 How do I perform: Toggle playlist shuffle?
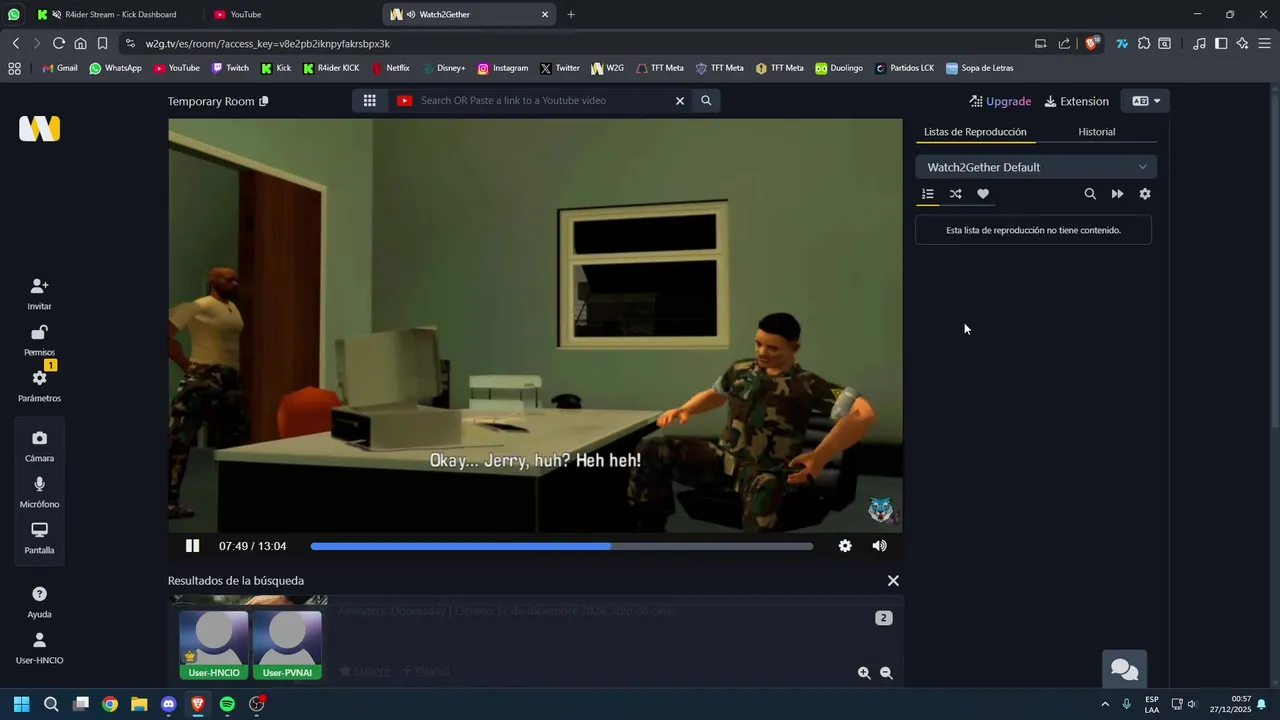955,194
